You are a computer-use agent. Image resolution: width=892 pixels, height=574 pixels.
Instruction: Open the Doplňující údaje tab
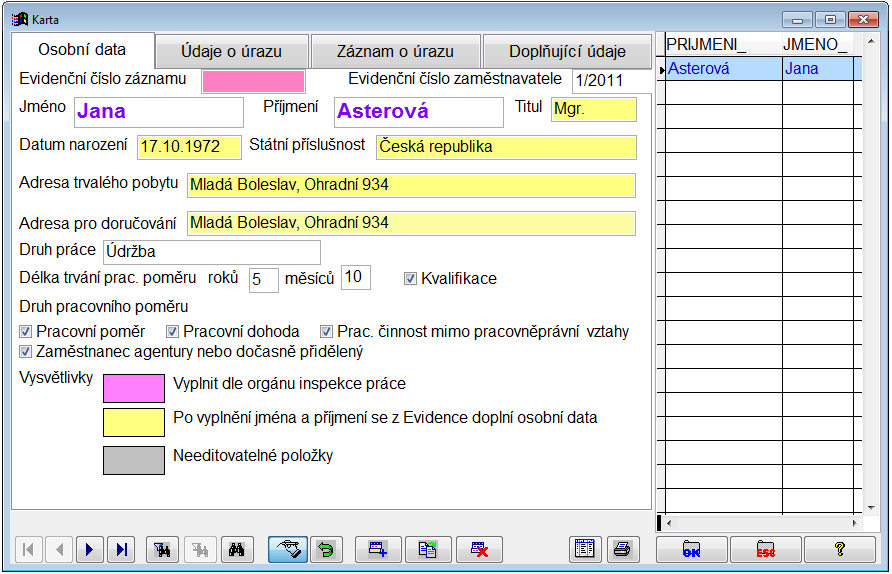pyautogui.click(x=567, y=52)
